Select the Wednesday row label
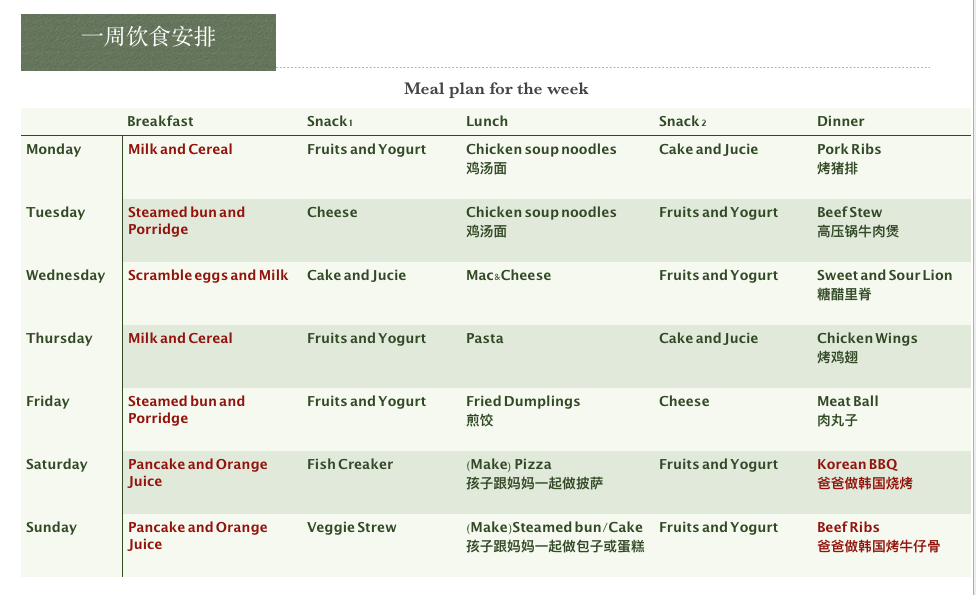This screenshot has height=595, width=976. click(x=65, y=275)
